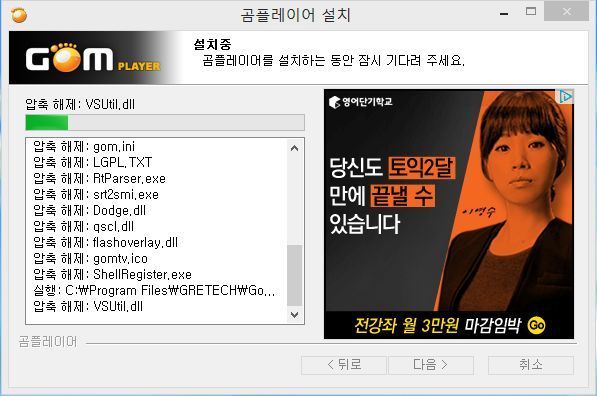The height and width of the screenshot is (396, 597).
Task: Click the log list scroll up arrow
Action: click(294, 148)
